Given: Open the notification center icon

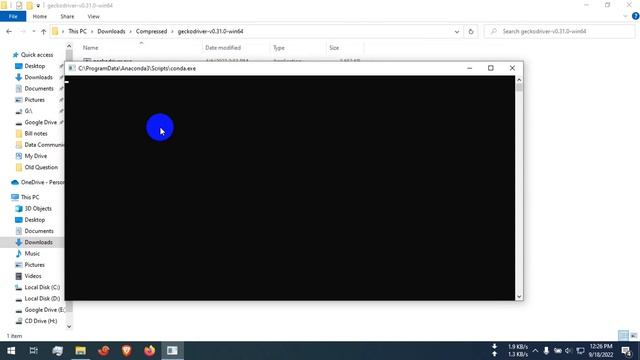Looking at the screenshot, I should [x=627, y=351].
